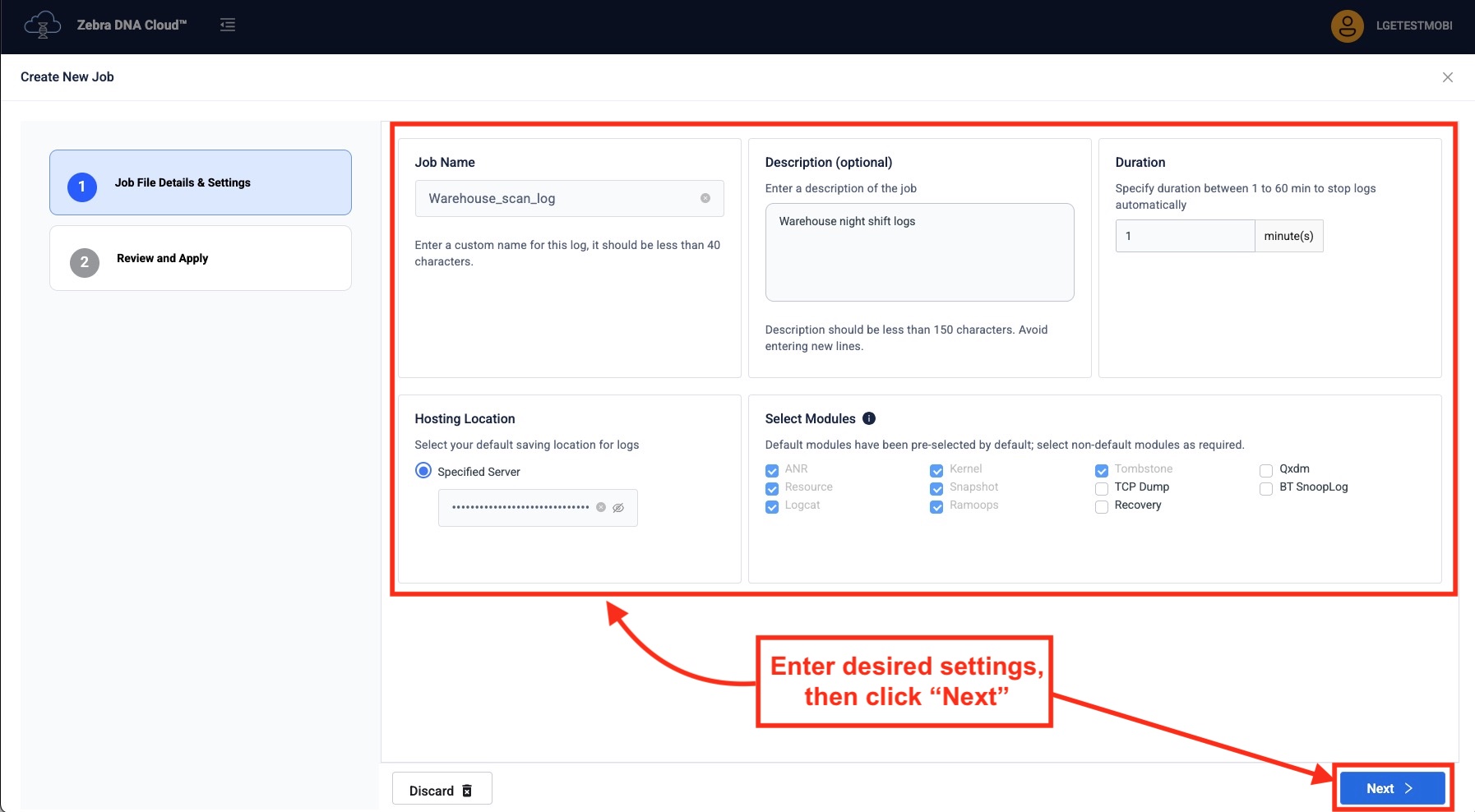Close the Create New Job dialog
The width and height of the screenshot is (1475, 812).
[x=1447, y=77]
